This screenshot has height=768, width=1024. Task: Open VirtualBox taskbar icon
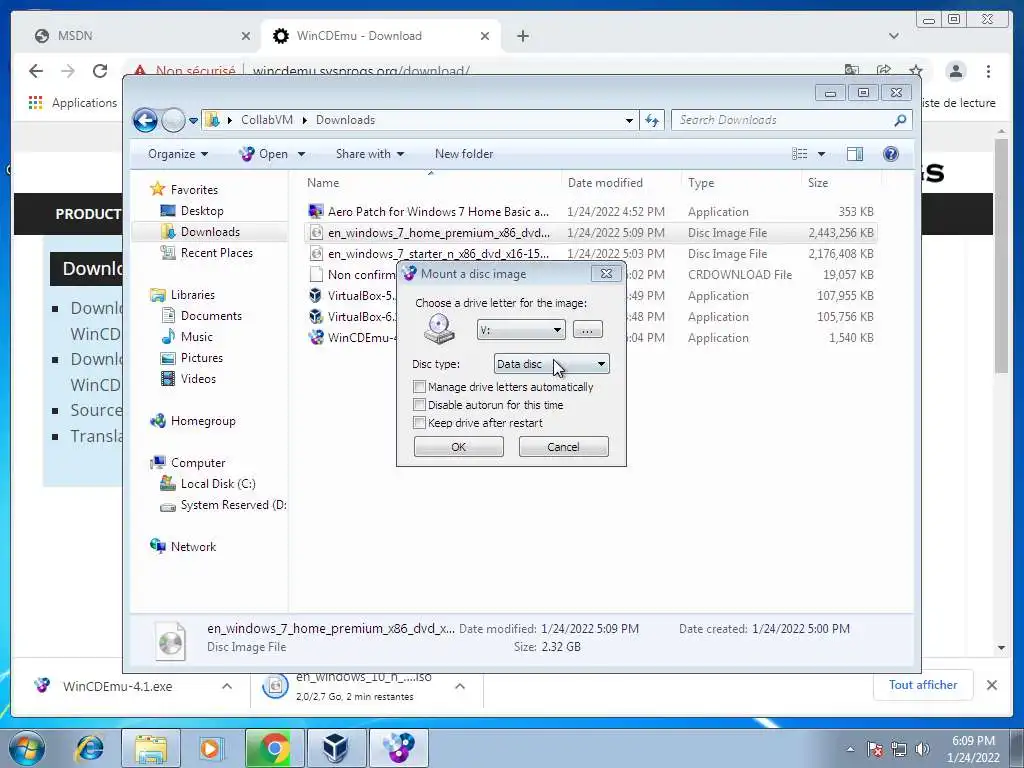click(x=336, y=748)
